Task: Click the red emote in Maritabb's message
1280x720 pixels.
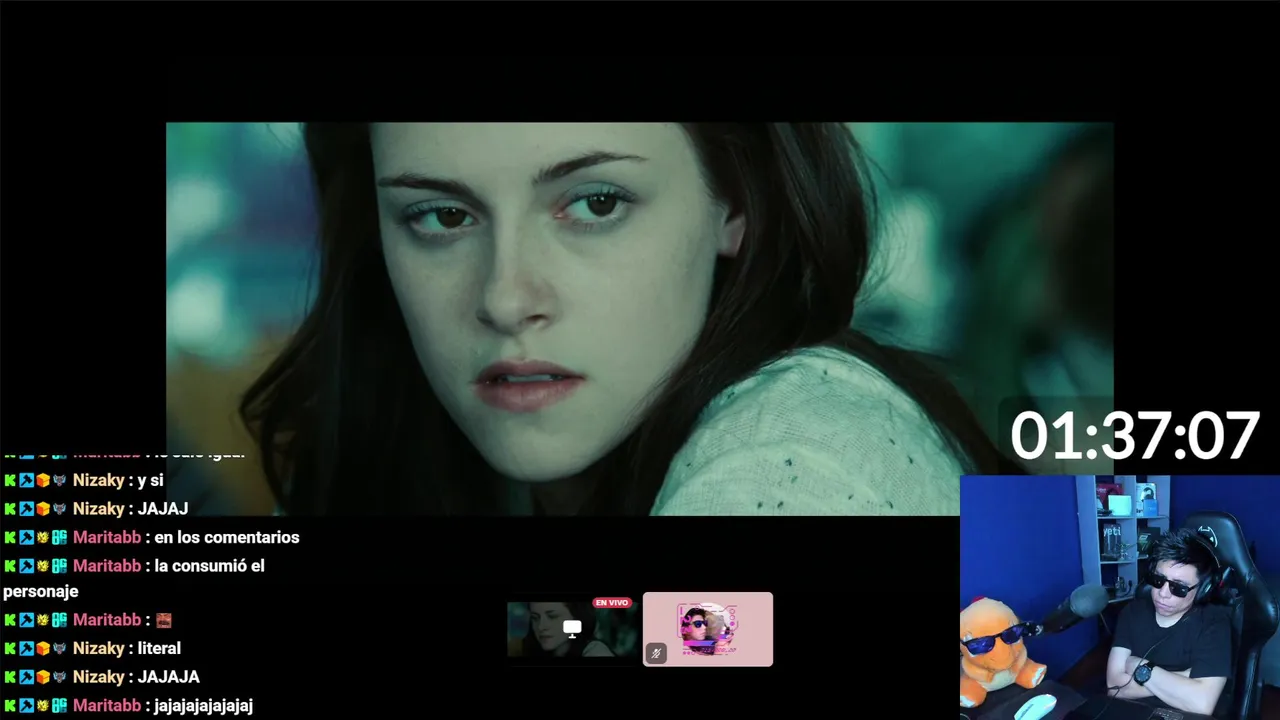Action: [164, 620]
